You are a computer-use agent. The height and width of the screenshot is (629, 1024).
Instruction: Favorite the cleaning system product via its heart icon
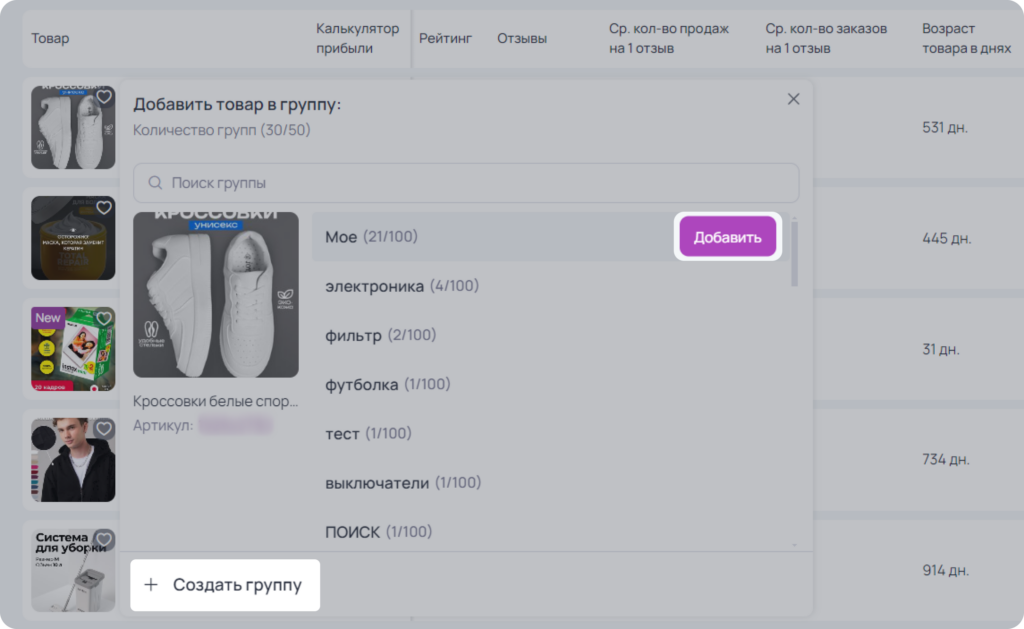tap(104, 540)
